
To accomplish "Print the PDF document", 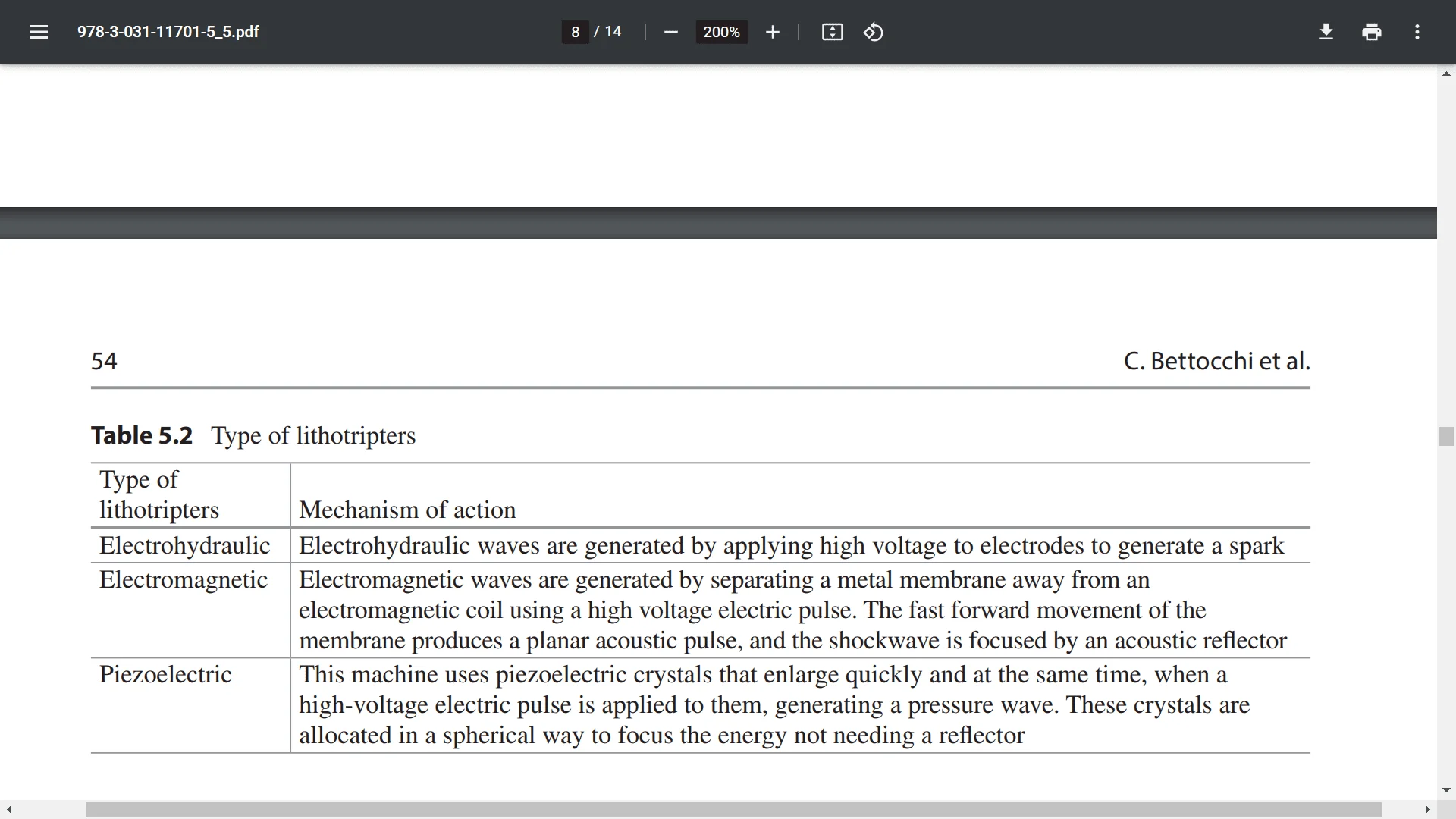I will pyautogui.click(x=1371, y=32).
